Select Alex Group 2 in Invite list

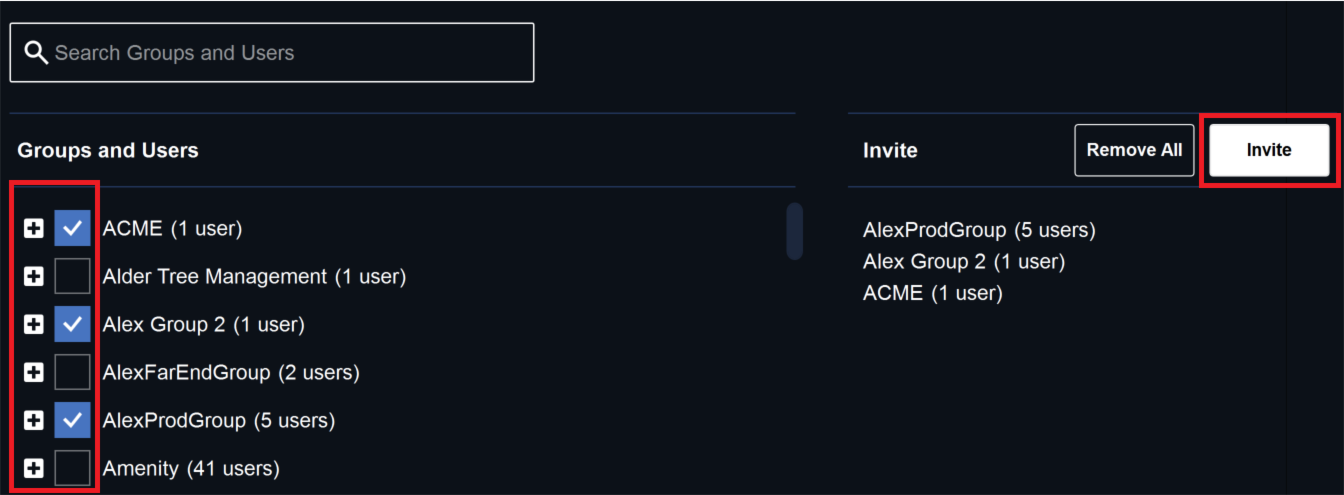[x=964, y=262]
